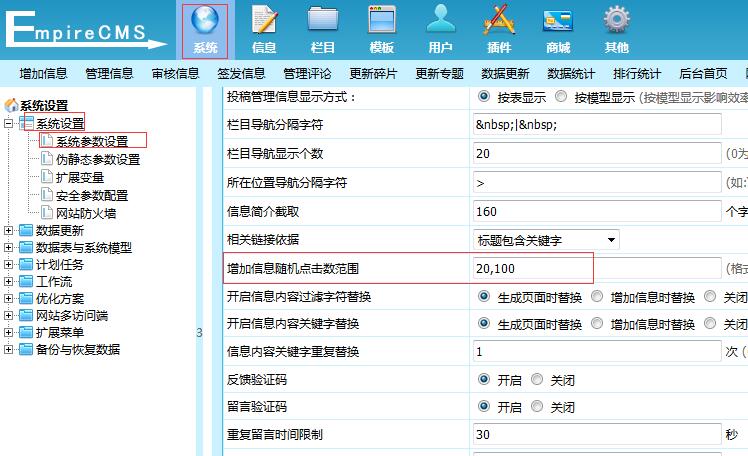Open 网站防火墙 in the sidebar
This screenshot has width=748, height=456.
pos(85,212)
